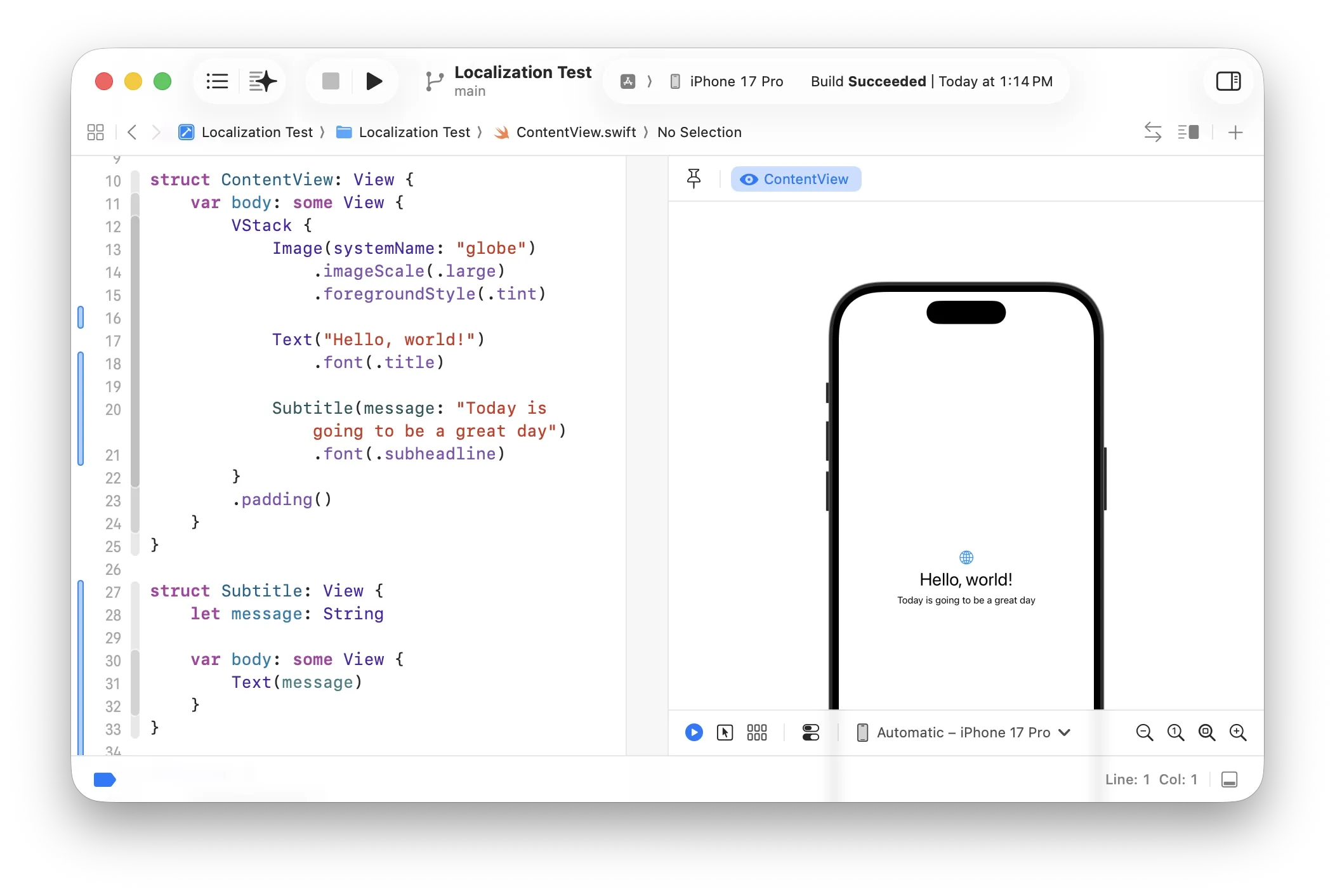Stop the running scheme with the Stop button
The image size is (1335, 896).
pos(329,81)
